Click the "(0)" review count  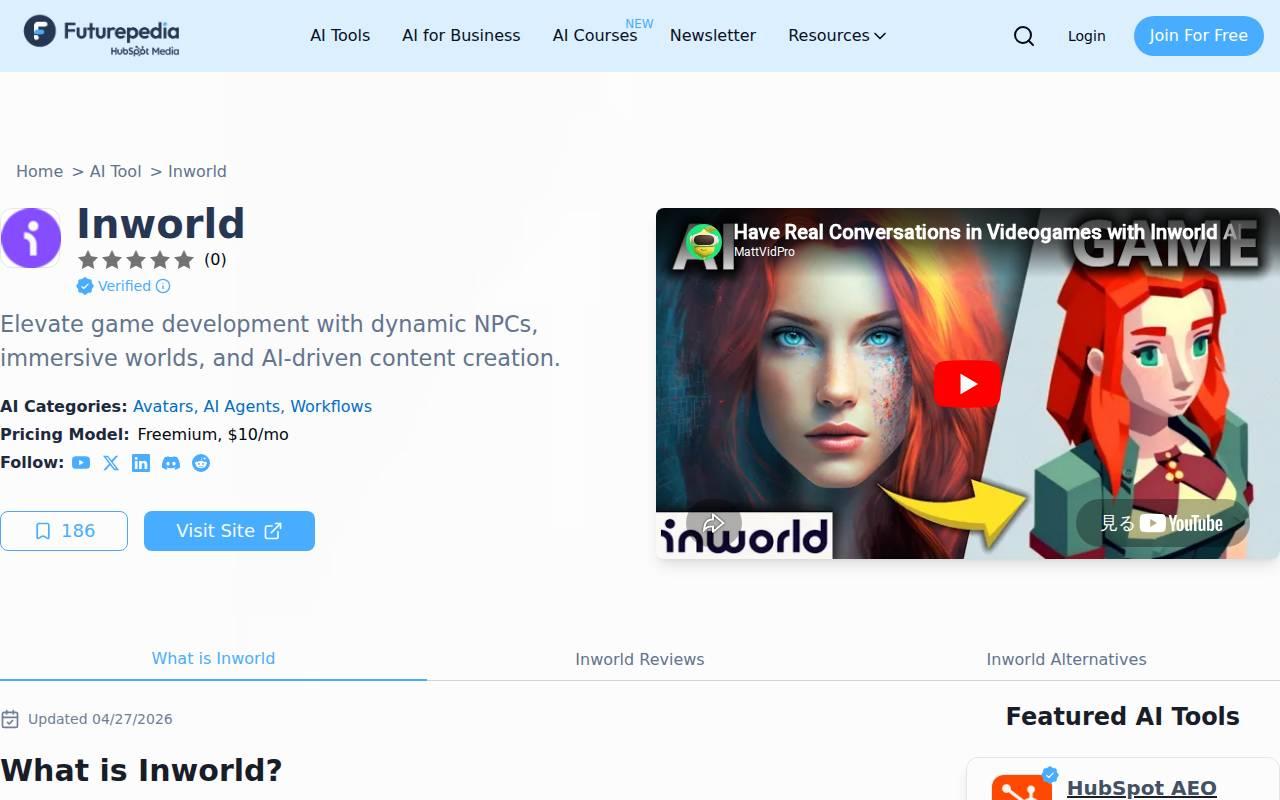[215, 260]
